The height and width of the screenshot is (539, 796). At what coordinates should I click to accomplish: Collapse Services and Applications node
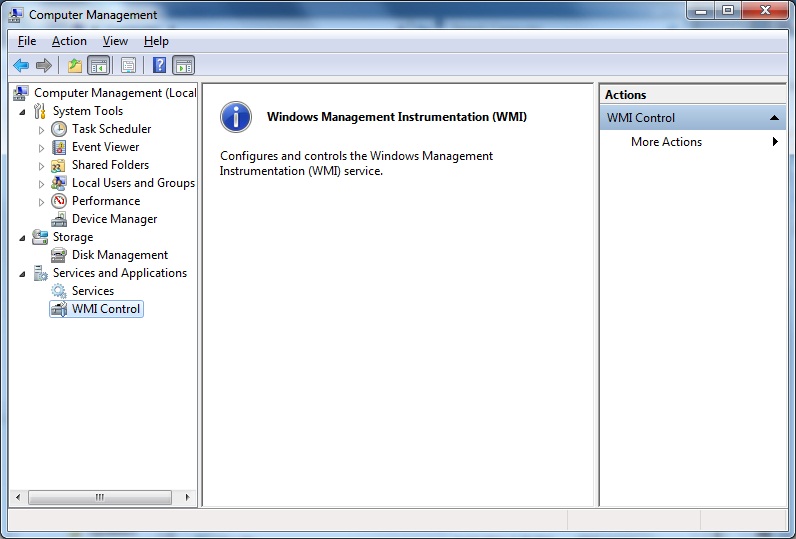(x=22, y=274)
